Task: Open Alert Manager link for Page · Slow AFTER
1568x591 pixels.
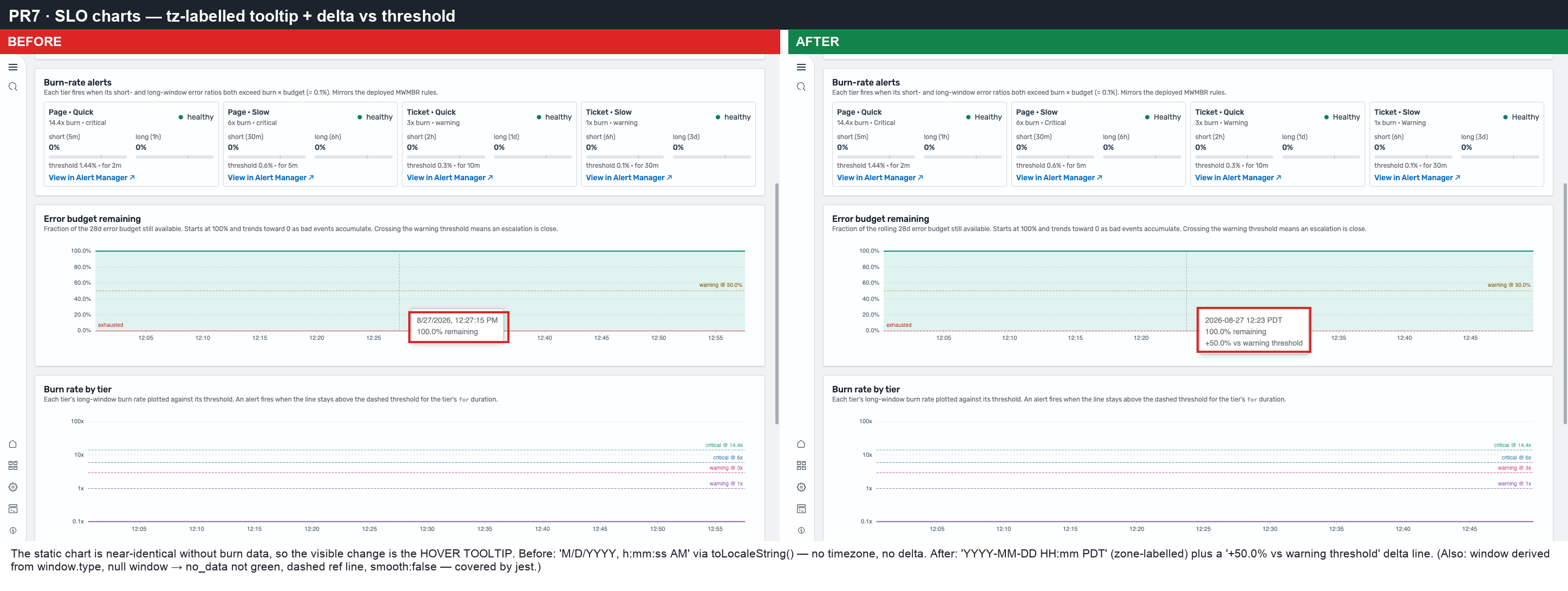Action: [x=1059, y=178]
